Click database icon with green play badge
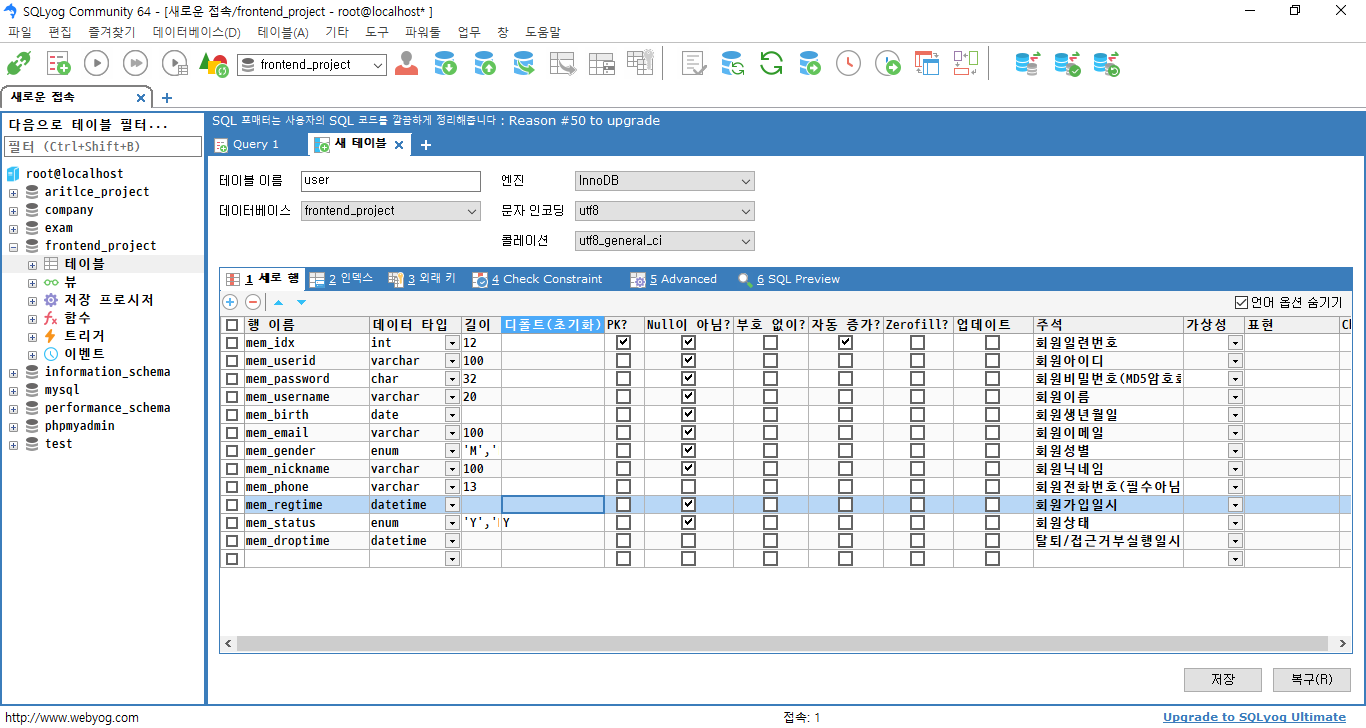This screenshot has height=728, width=1366. coord(810,64)
